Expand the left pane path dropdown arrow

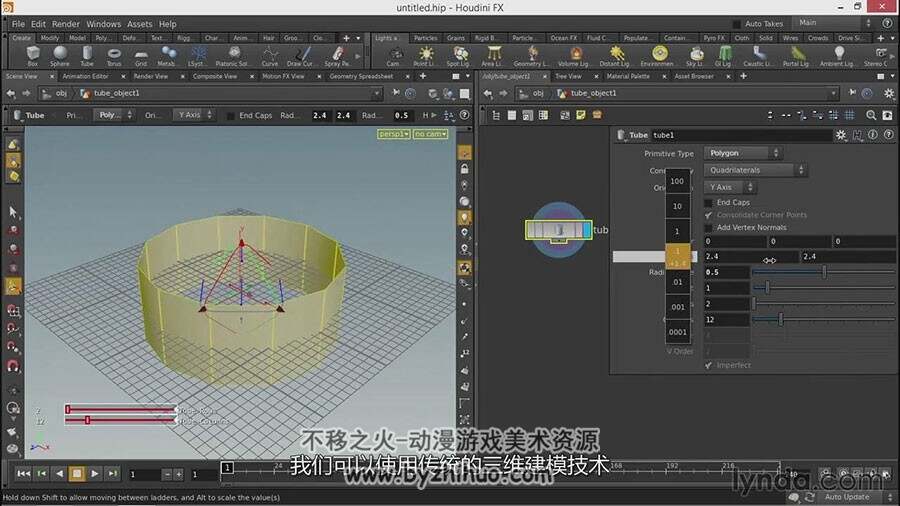click(x=377, y=94)
